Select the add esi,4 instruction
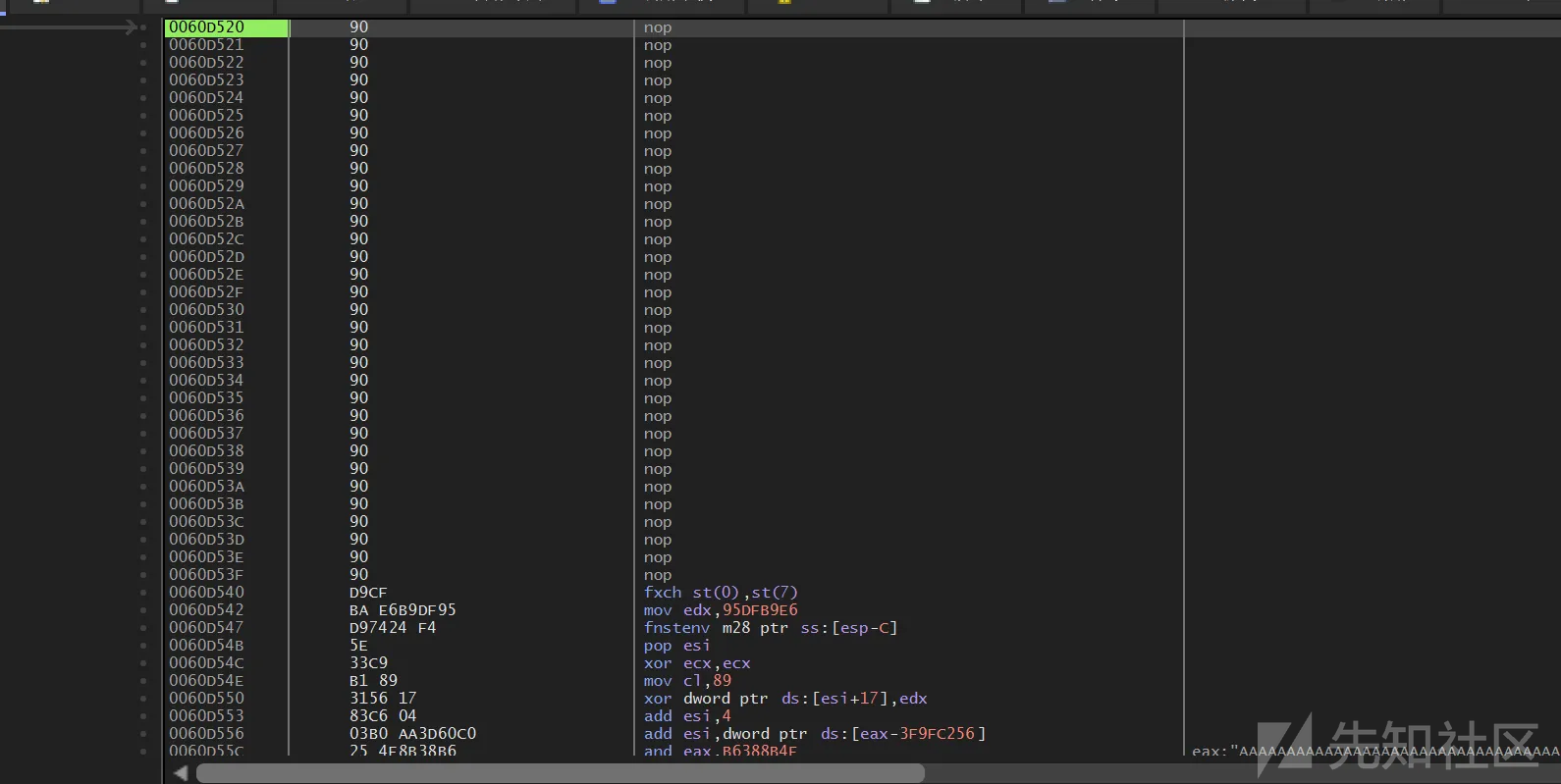 (x=687, y=716)
